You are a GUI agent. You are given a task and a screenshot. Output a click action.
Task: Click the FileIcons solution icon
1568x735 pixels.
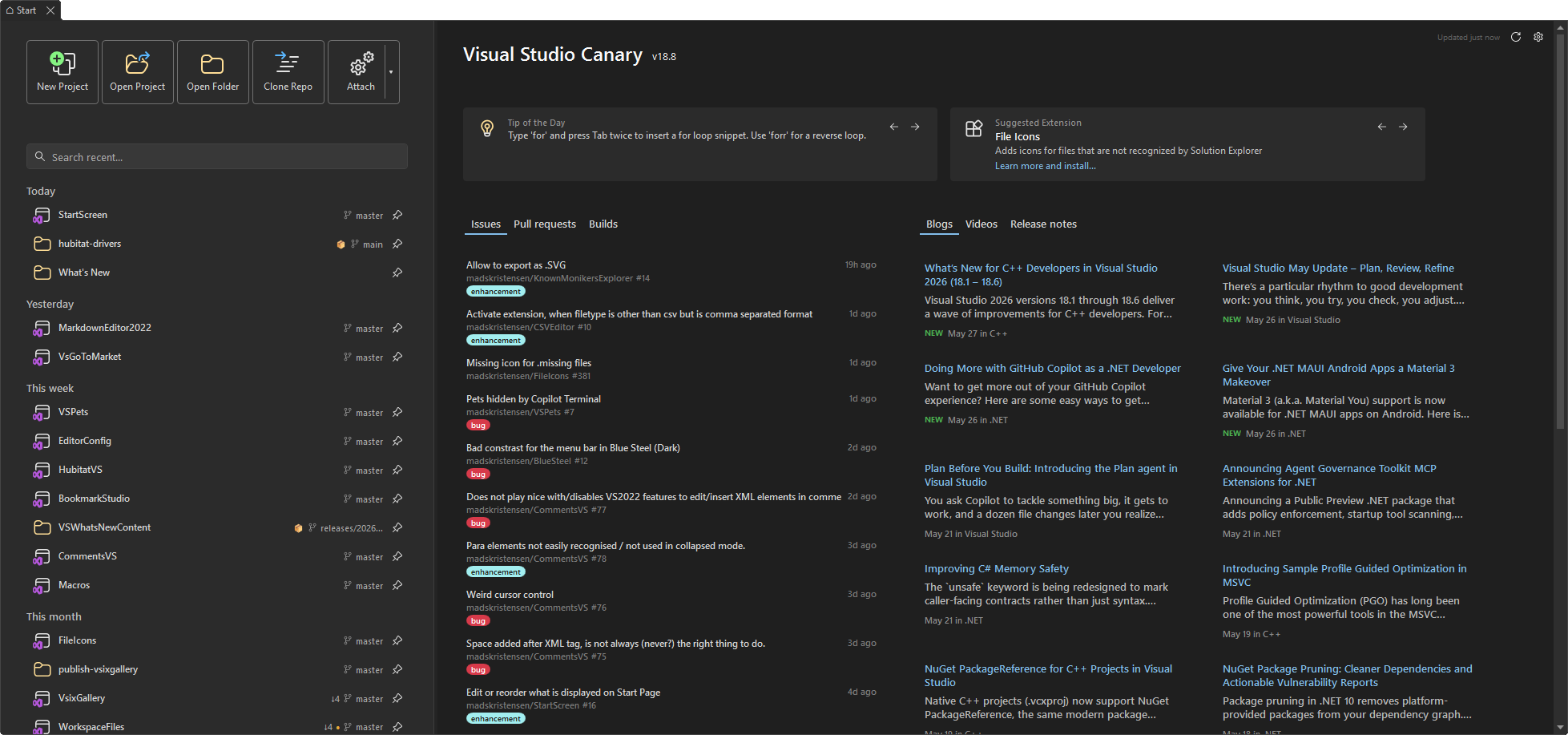click(42, 641)
